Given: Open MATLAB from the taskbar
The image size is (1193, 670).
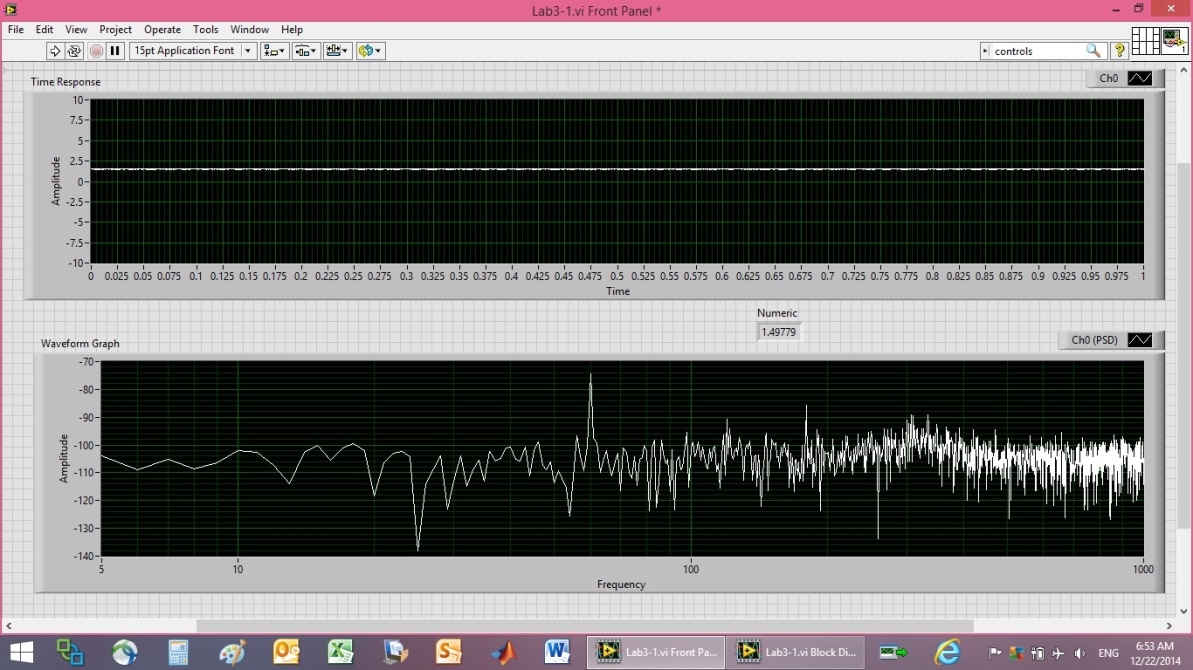Looking at the screenshot, I should click(x=502, y=652).
